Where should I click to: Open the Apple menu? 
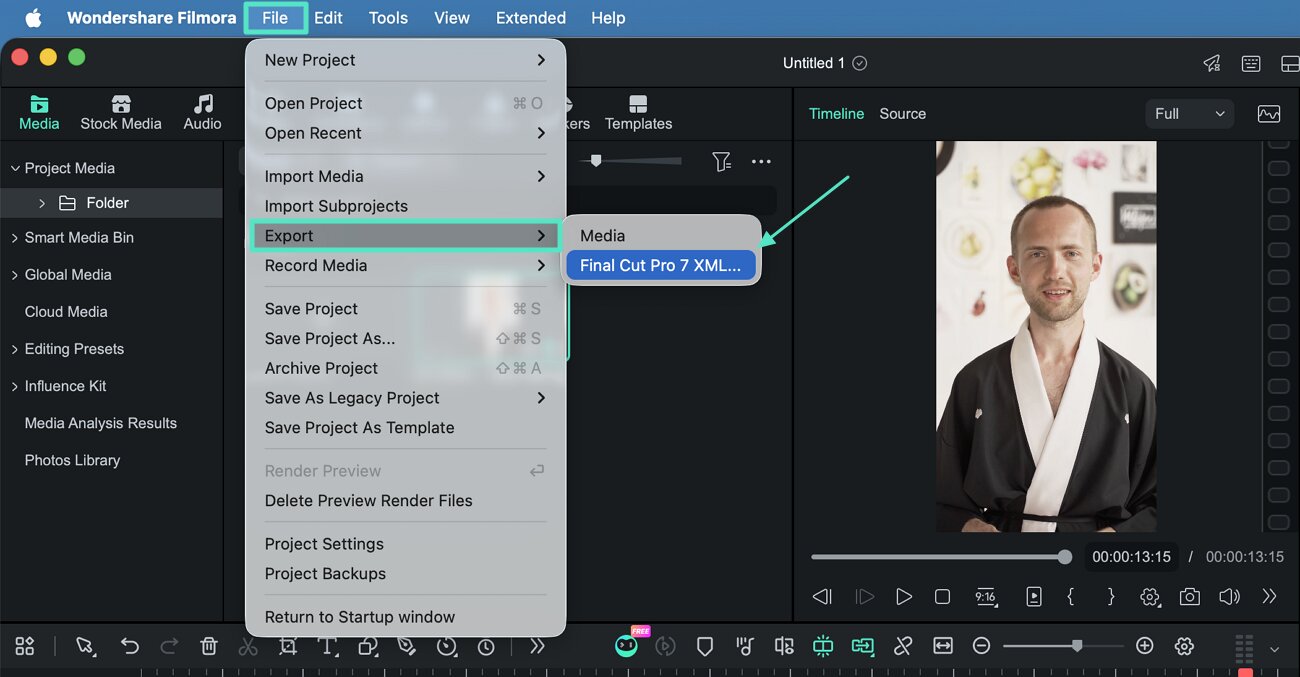[x=33, y=18]
